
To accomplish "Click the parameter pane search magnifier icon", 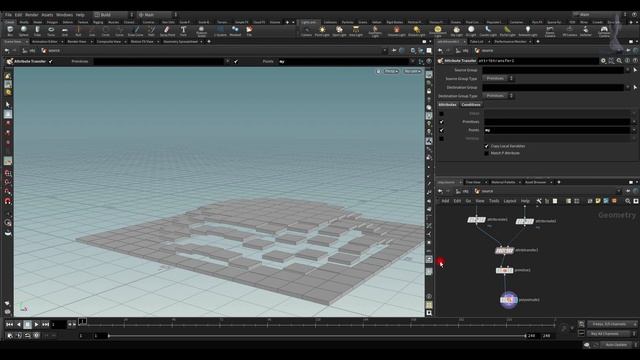I will 619,60.
